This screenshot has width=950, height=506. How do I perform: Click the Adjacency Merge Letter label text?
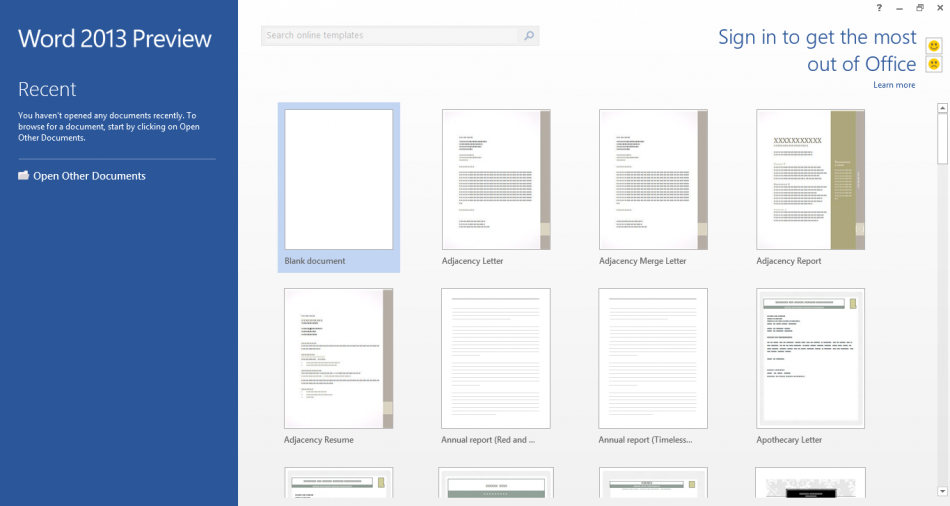coord(642,261)
